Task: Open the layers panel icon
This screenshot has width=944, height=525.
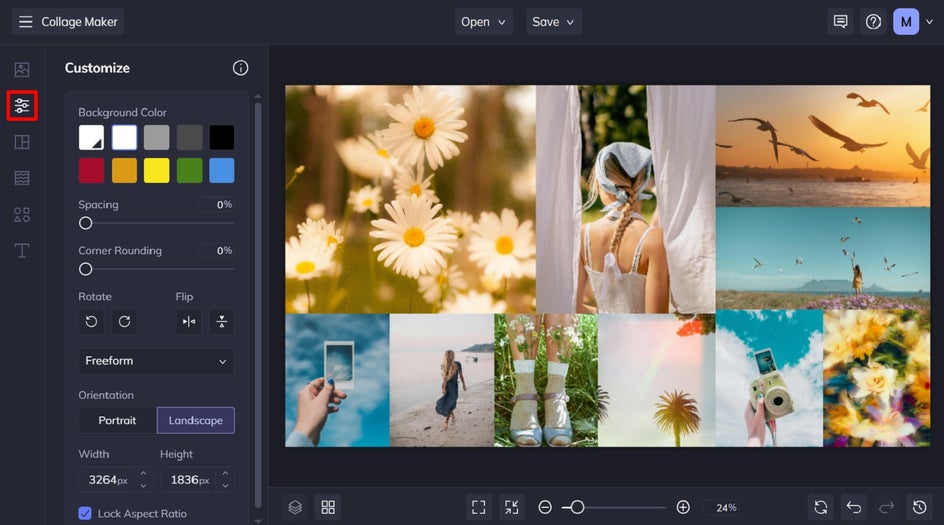Action: coord(295,507)
